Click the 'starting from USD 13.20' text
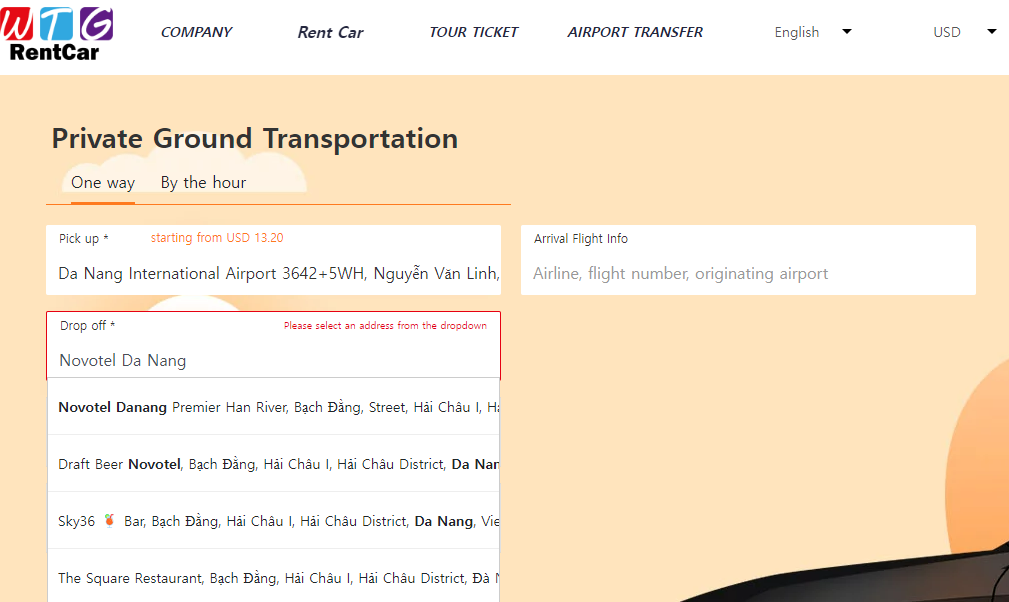This screenshot has height=602, width=1009. tap(217, 238)
